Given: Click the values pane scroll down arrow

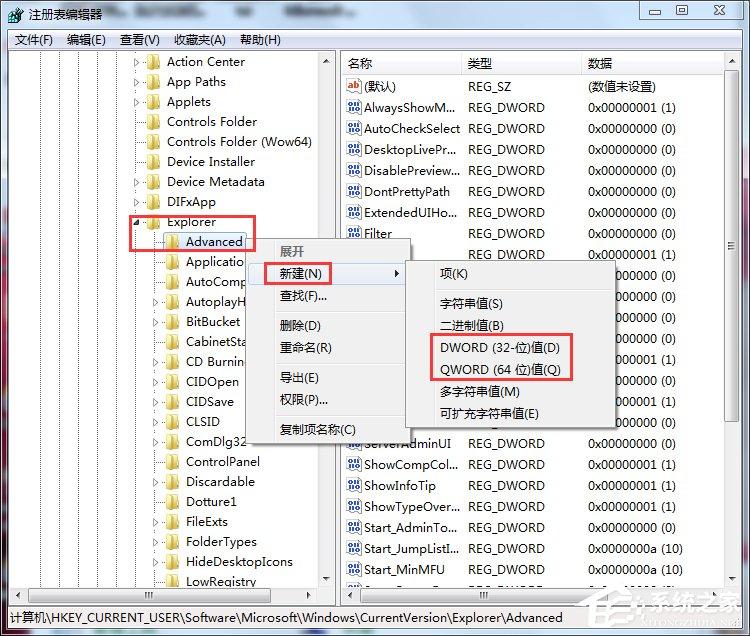Looking at the screenshot, I should point(732,579).
